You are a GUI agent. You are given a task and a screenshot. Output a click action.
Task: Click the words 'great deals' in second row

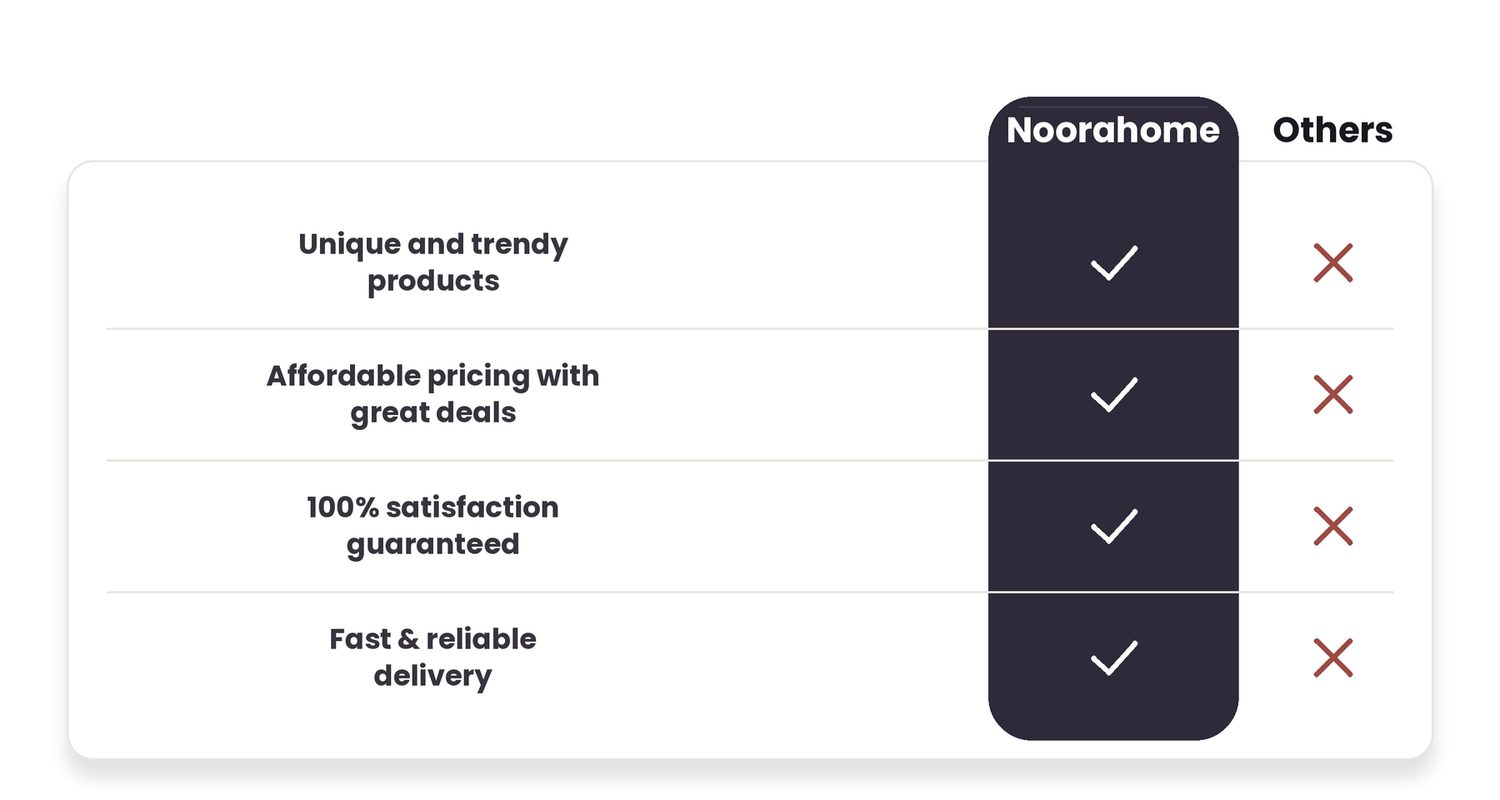[433, 413]
